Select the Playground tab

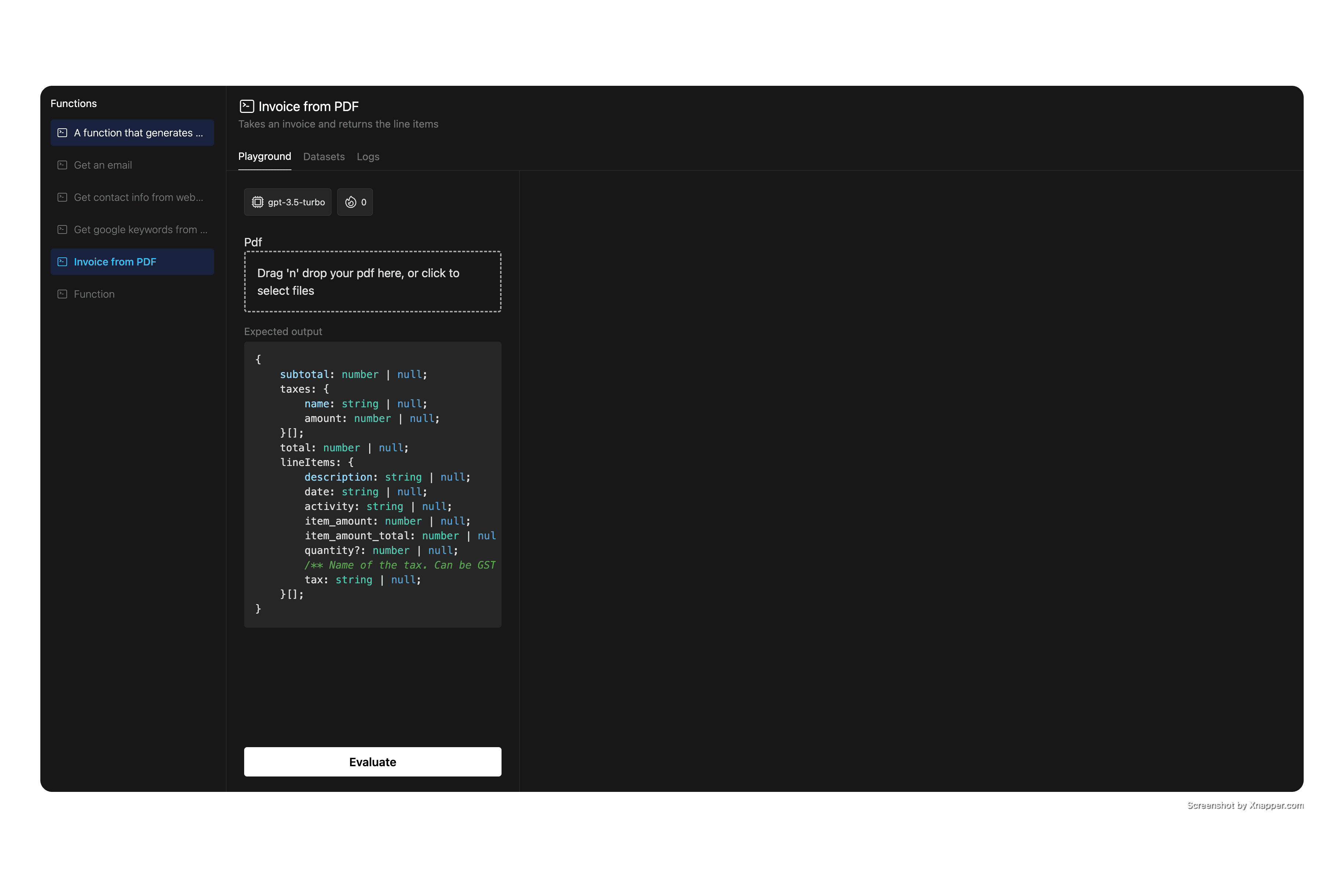coord(265,157)
